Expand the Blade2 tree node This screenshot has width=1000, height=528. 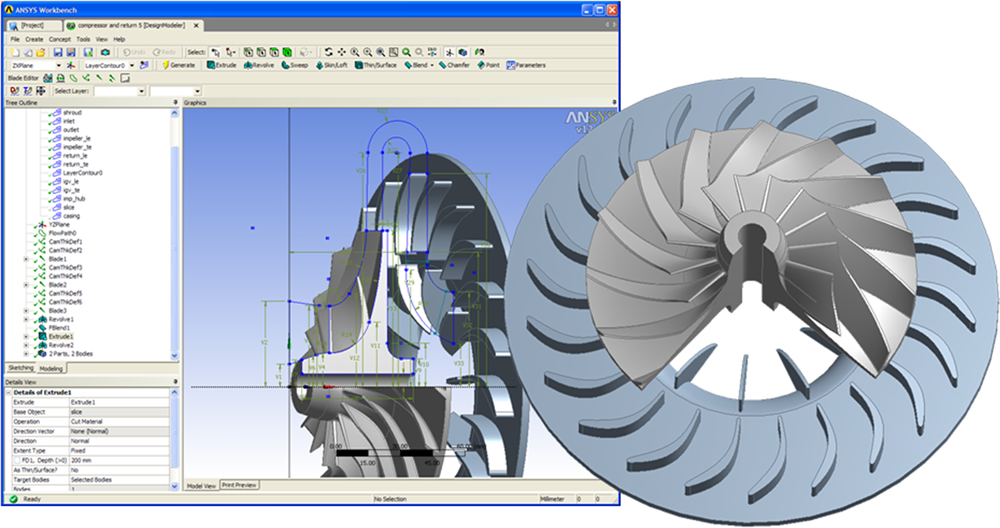tap(26, 285)
